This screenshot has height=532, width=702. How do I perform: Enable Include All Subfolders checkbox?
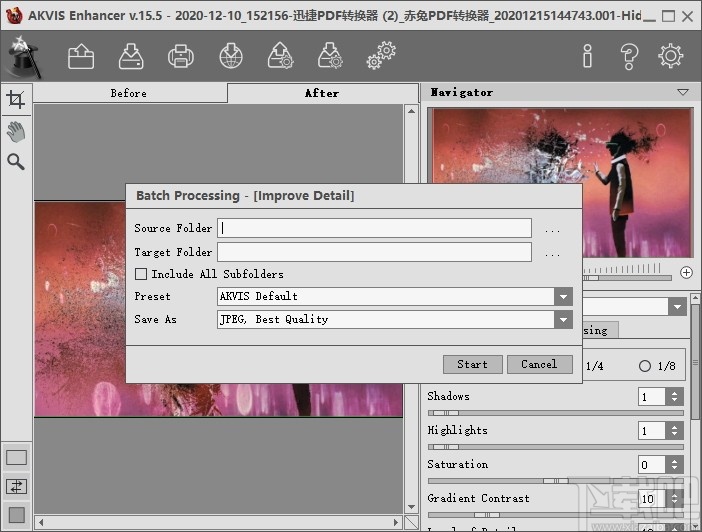[x=141, y=274]
